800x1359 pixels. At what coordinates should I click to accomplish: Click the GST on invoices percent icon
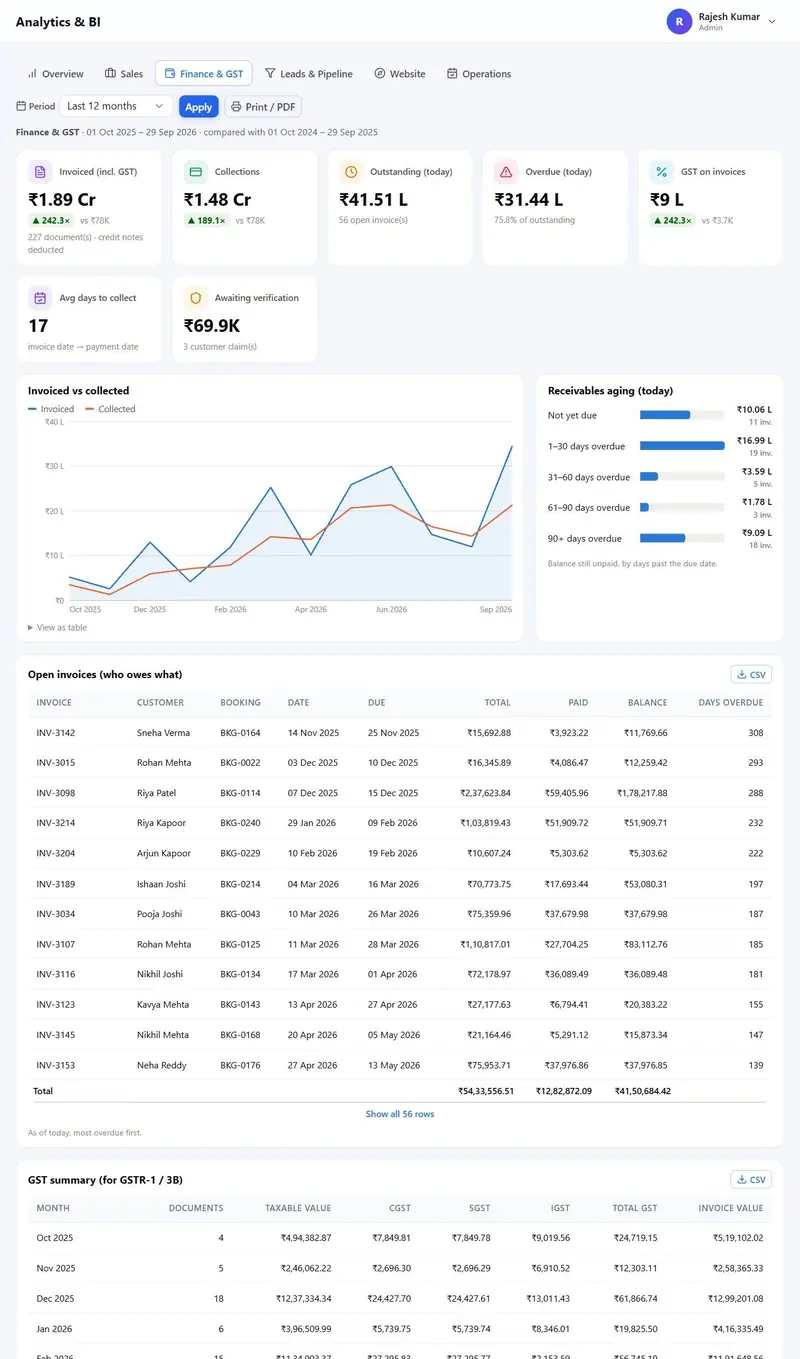[661, 172]
